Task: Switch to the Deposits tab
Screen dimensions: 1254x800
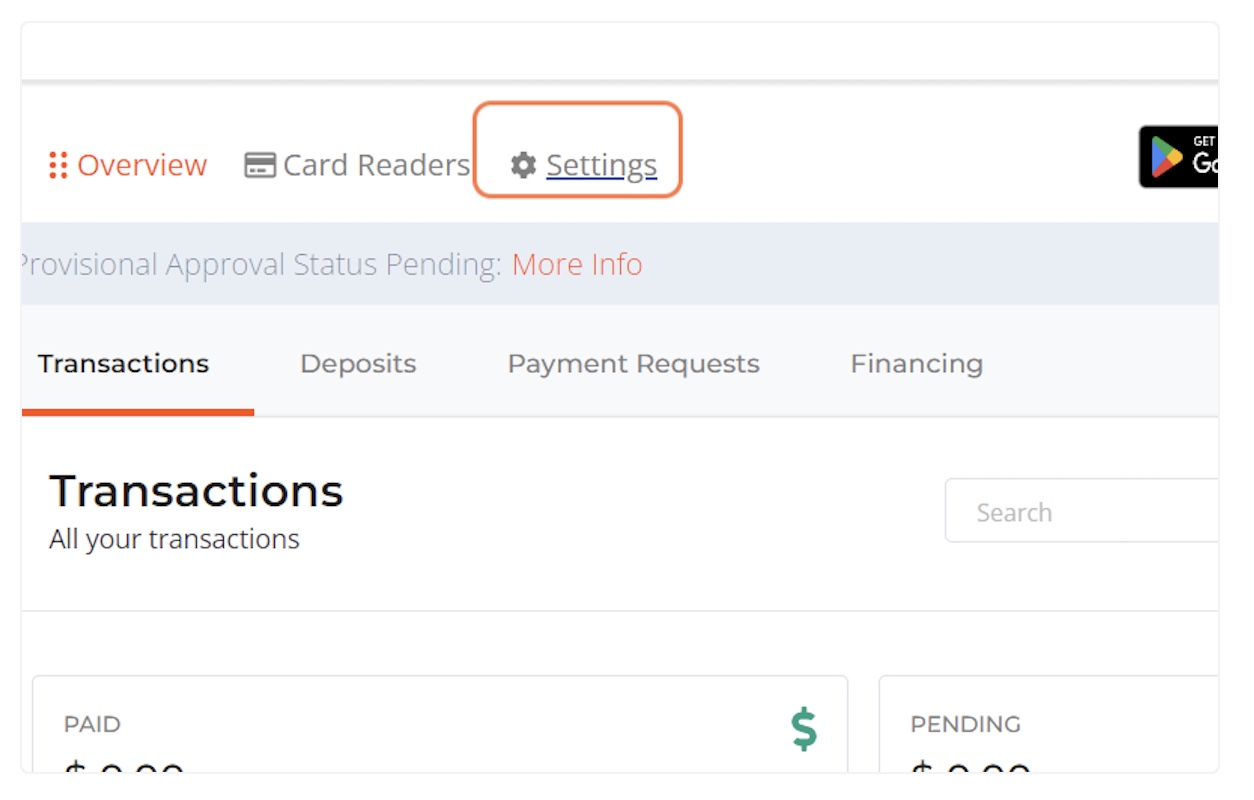Action: click(358, 363)
